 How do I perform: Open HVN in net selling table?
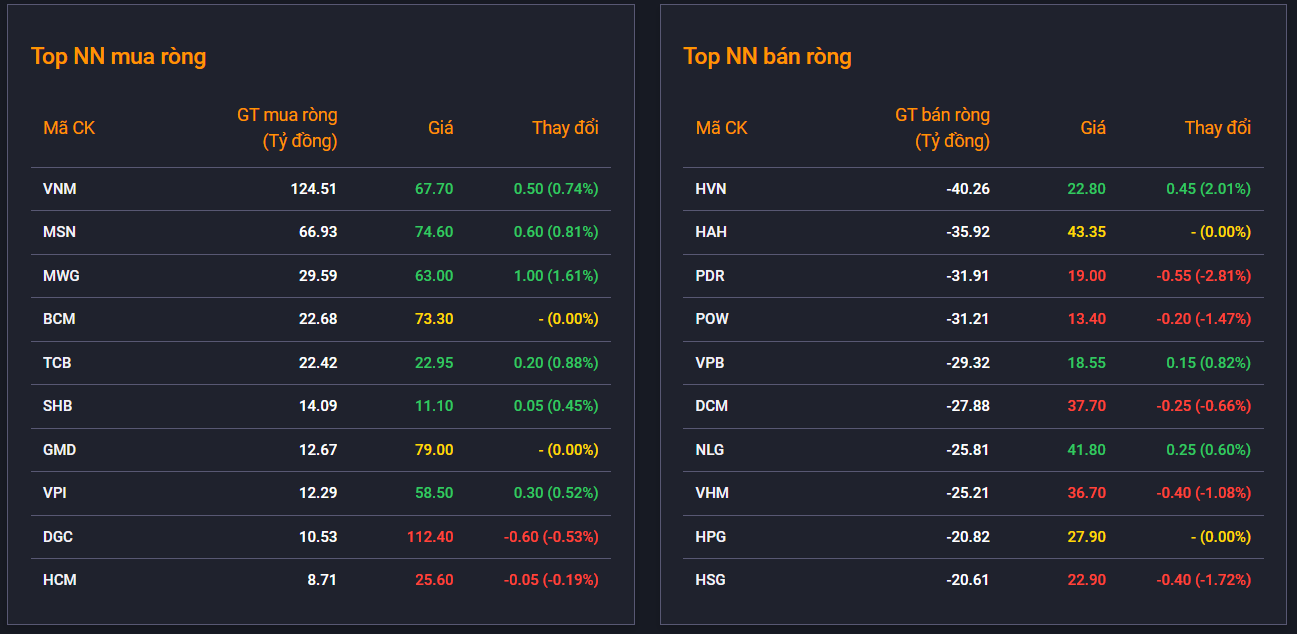pyautogui.click(x=711, y=188)
